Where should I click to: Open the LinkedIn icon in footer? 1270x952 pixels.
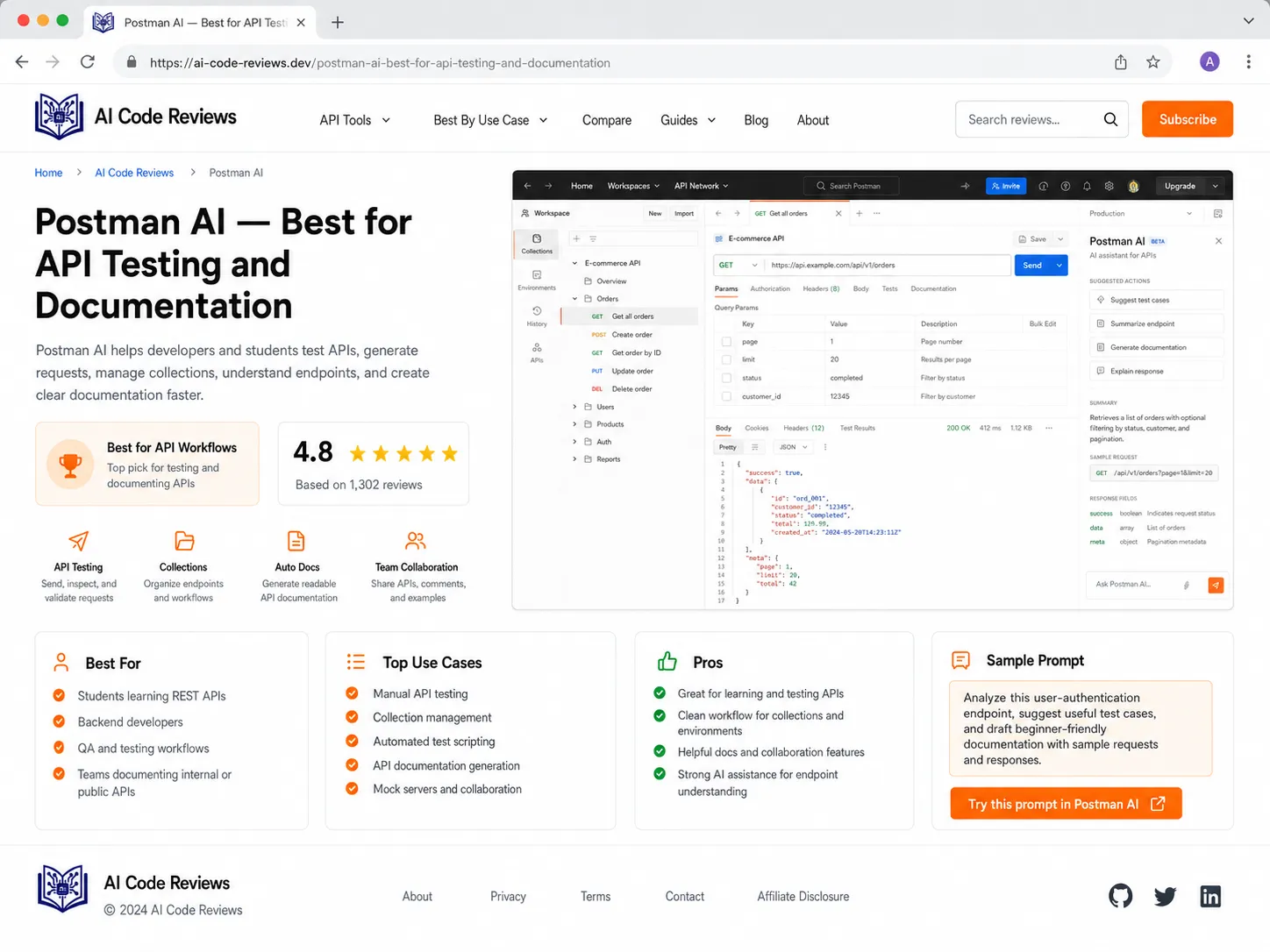coord(1210,896)
